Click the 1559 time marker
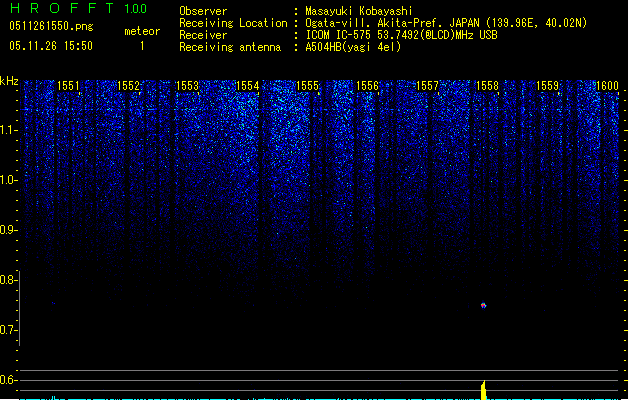Viewport: 629px width, 400px height. tap(547, 86)
